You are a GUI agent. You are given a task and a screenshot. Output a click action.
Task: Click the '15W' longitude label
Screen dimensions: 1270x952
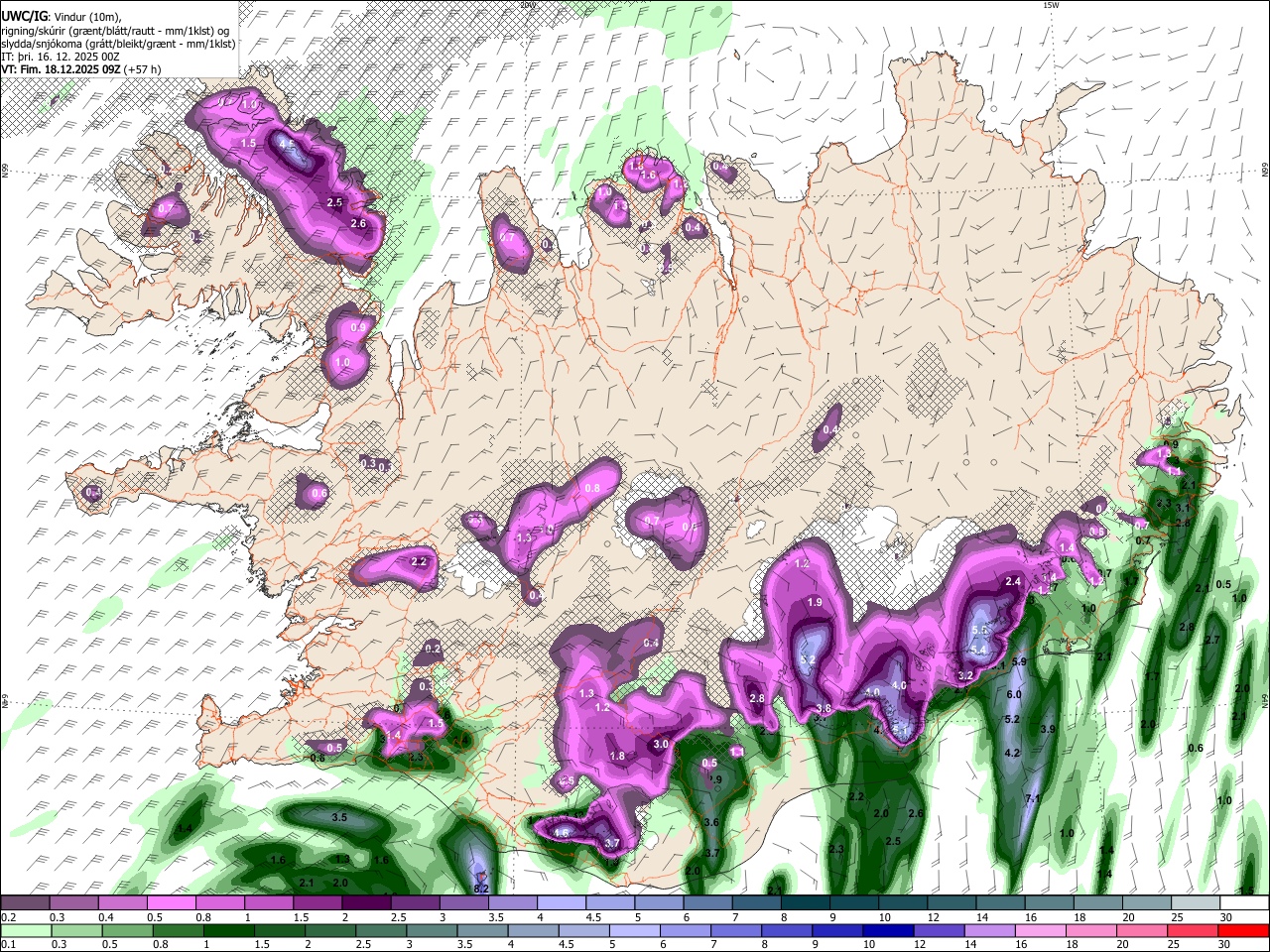(1051, 5)
